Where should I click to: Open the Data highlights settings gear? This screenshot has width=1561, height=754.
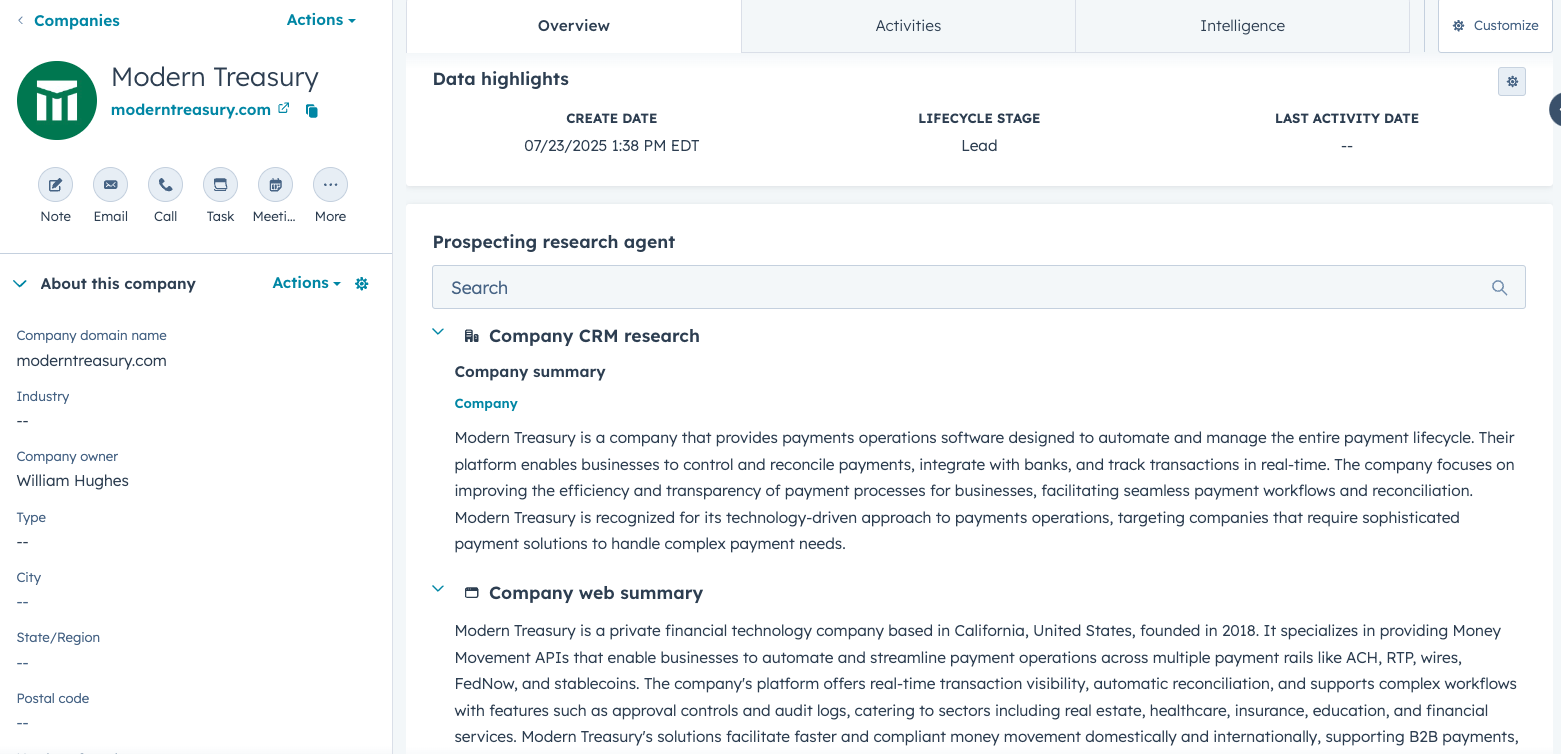pos(1511,81)
